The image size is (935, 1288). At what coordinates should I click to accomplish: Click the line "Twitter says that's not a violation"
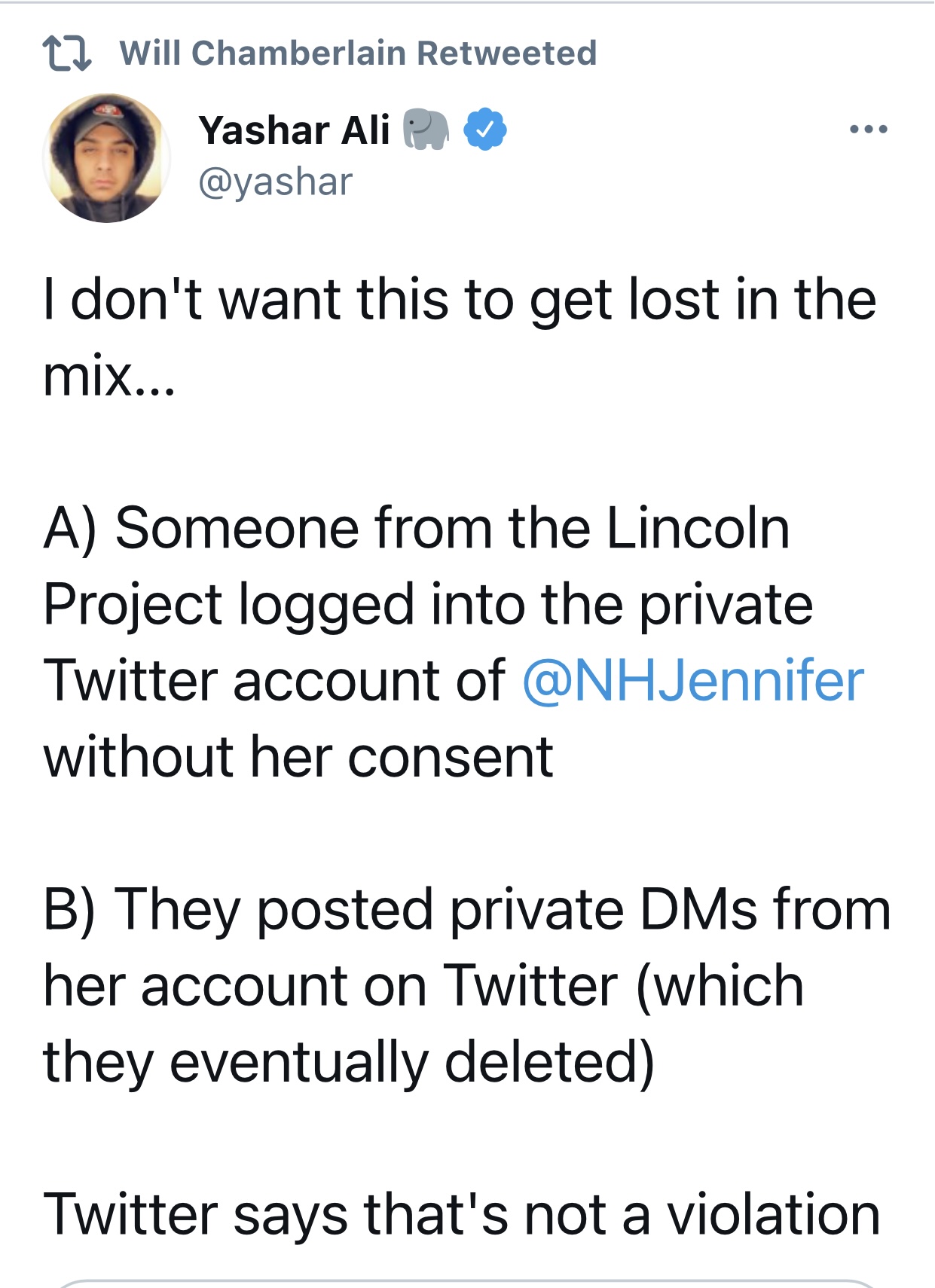click(462, 1215)
